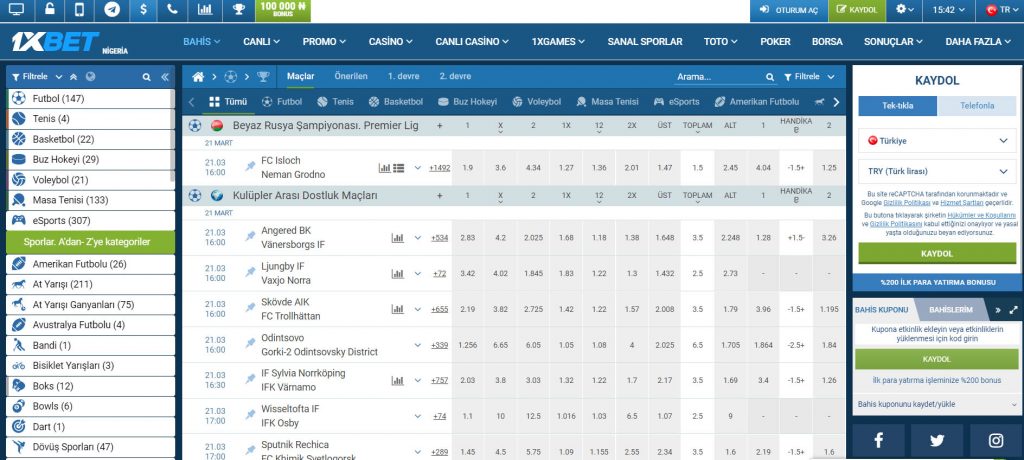Open +757 markets for IF Sylvia Norrköping

point(440,380)
